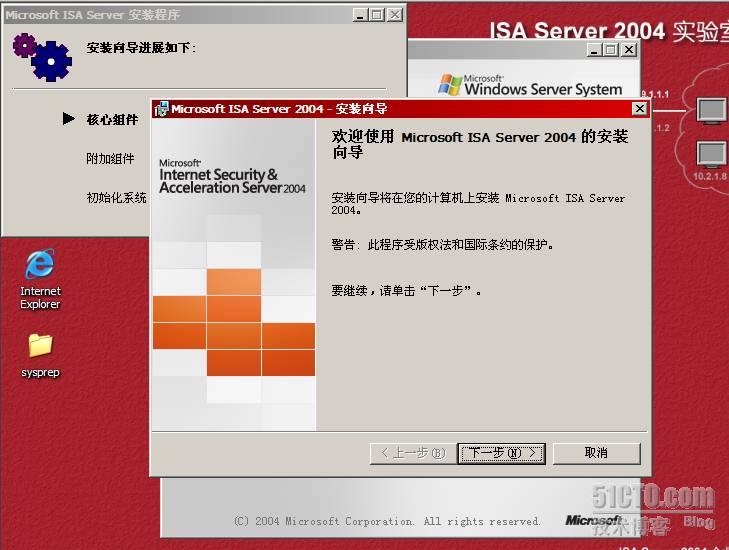This screenshot has width=729, height=550.
Task: Click the arrow marker beside 核心组件
Action: (x=68, y=119)
